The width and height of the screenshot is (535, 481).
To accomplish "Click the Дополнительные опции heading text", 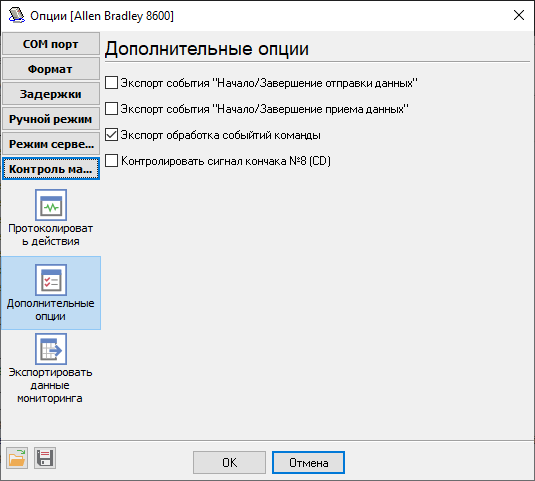I will (207, 48).
